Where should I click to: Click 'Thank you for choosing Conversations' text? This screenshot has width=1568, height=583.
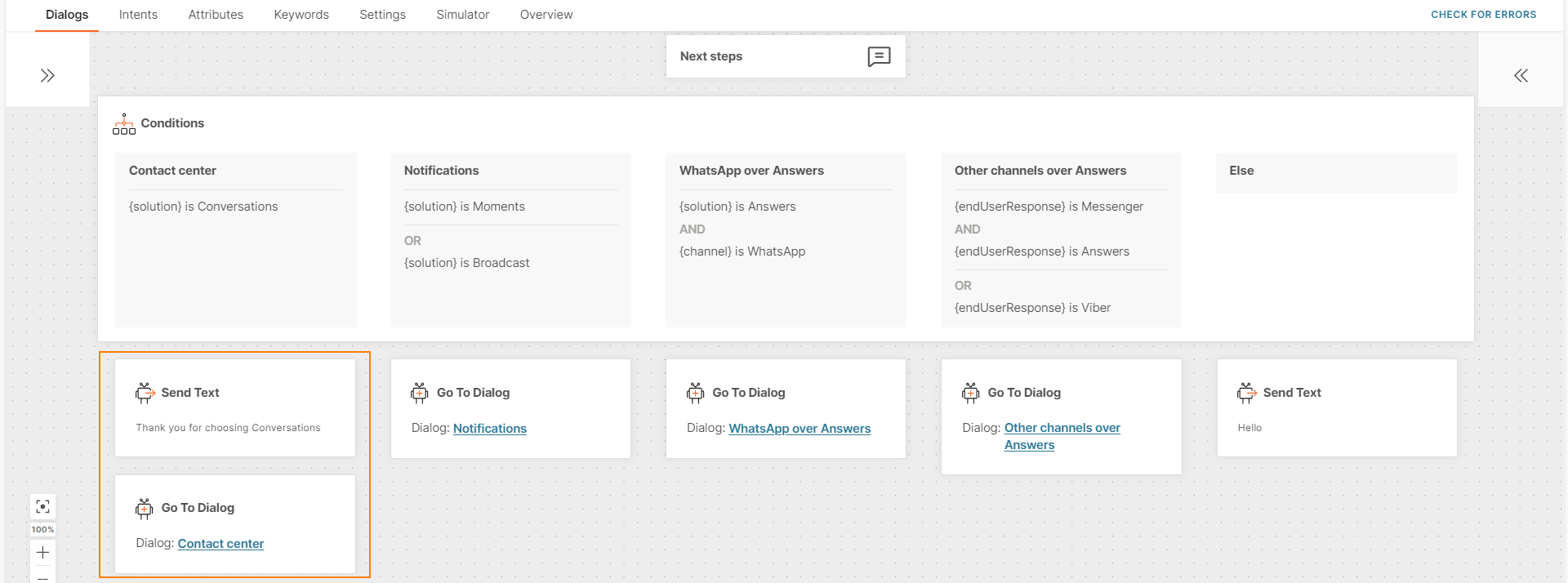(x=228, y=428)
